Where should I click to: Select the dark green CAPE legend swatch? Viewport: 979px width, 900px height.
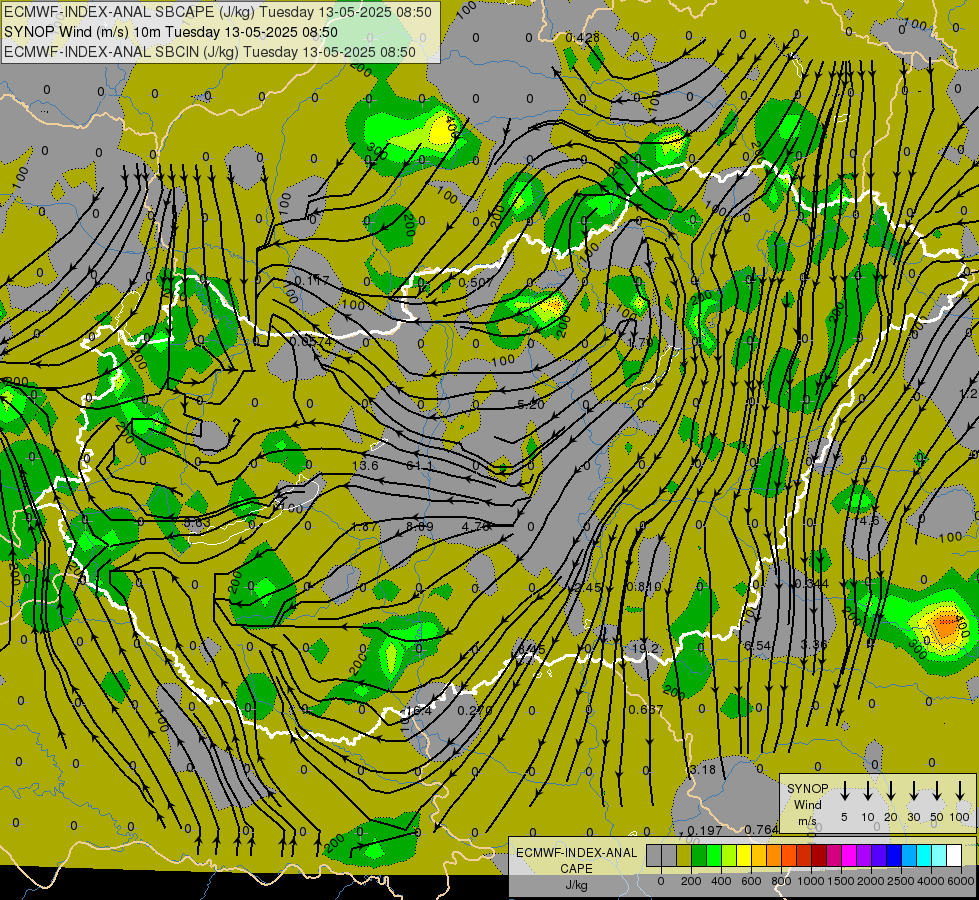point(699,855)
